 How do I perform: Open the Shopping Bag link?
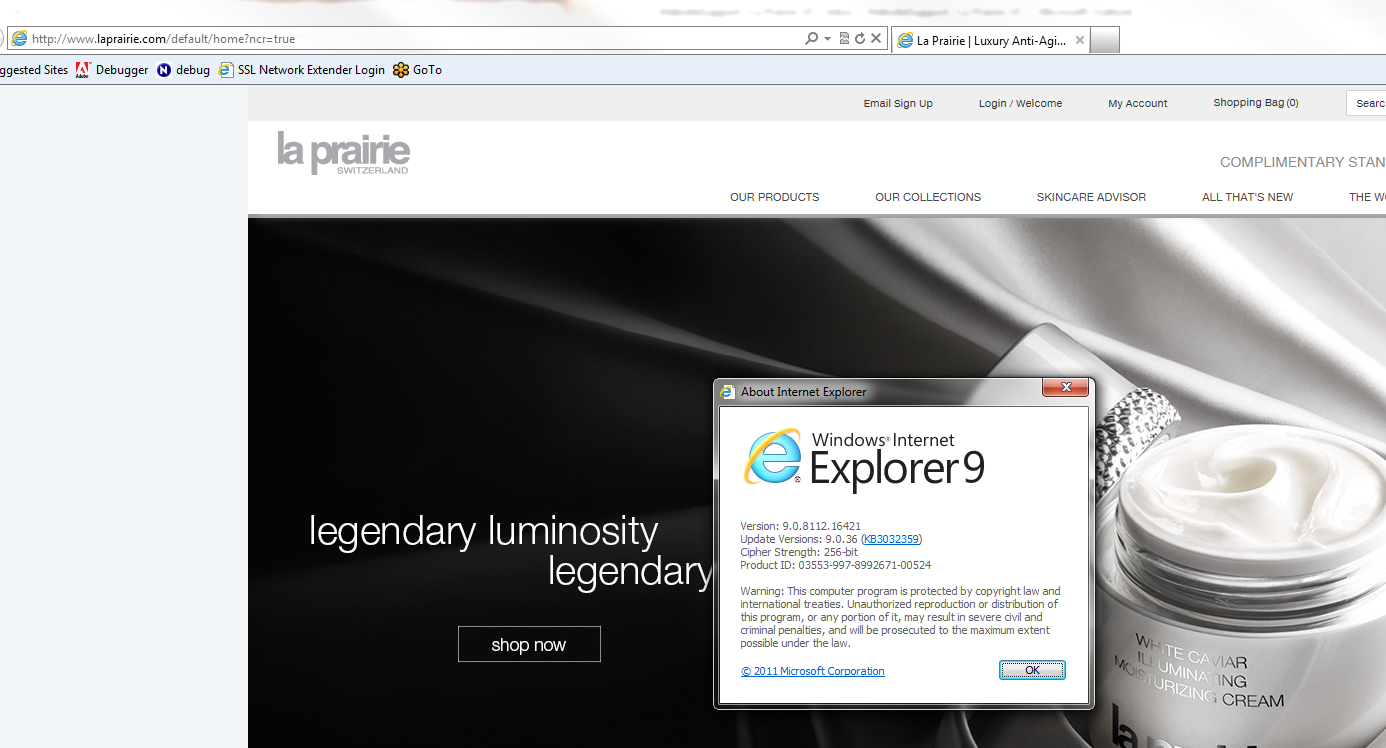1255,103
